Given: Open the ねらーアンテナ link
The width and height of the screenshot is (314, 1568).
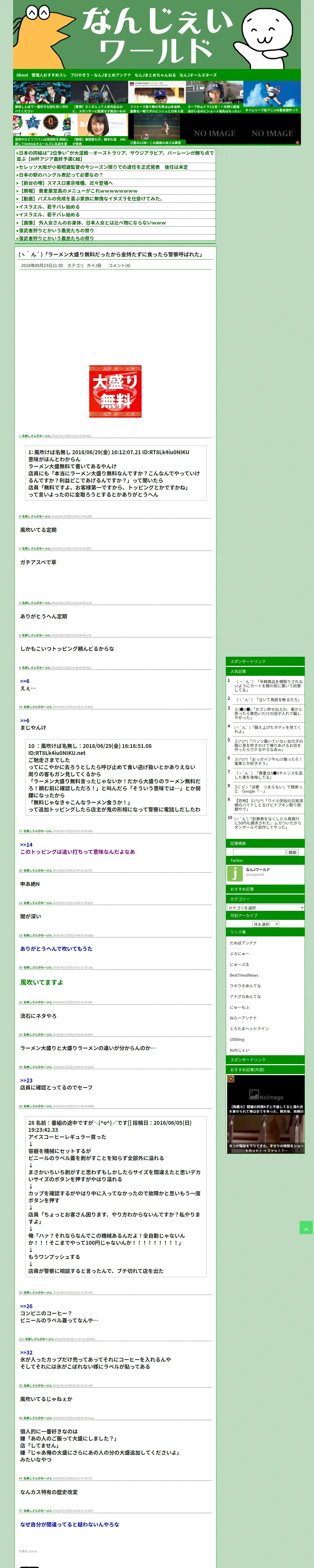Looking at the screenshot, I should point(243,1018).
